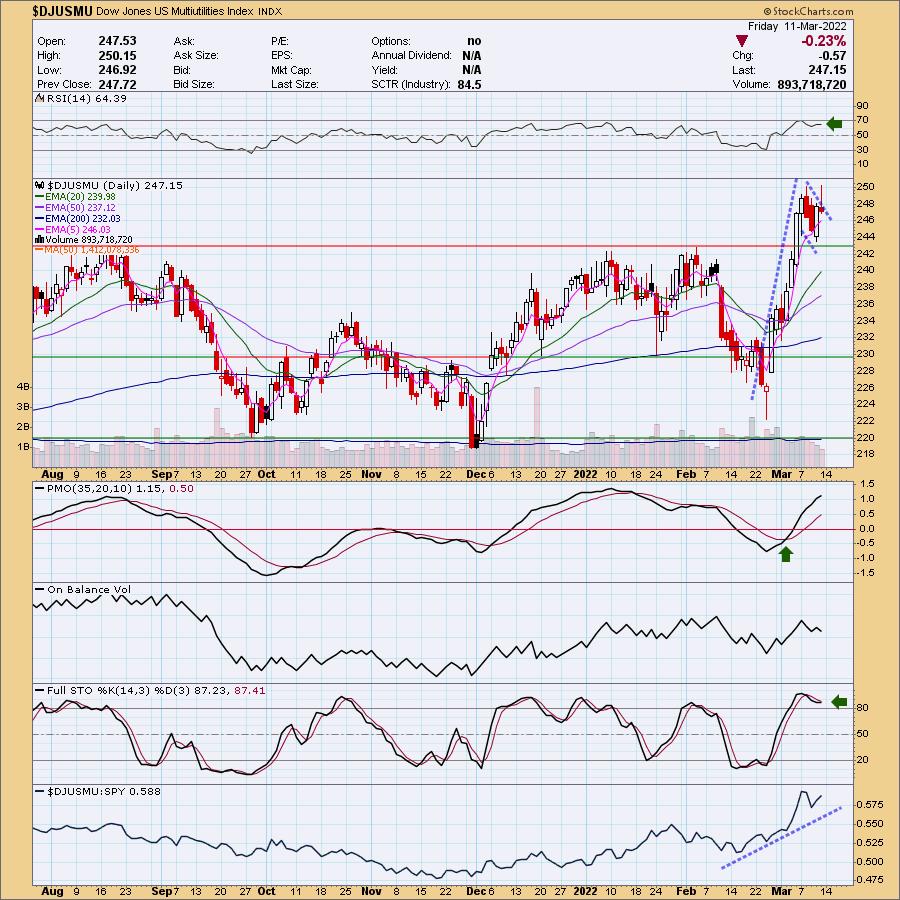Select the header Volume value 893,718,720
This screenshot has height=900, width=900.
click(812, 84)
